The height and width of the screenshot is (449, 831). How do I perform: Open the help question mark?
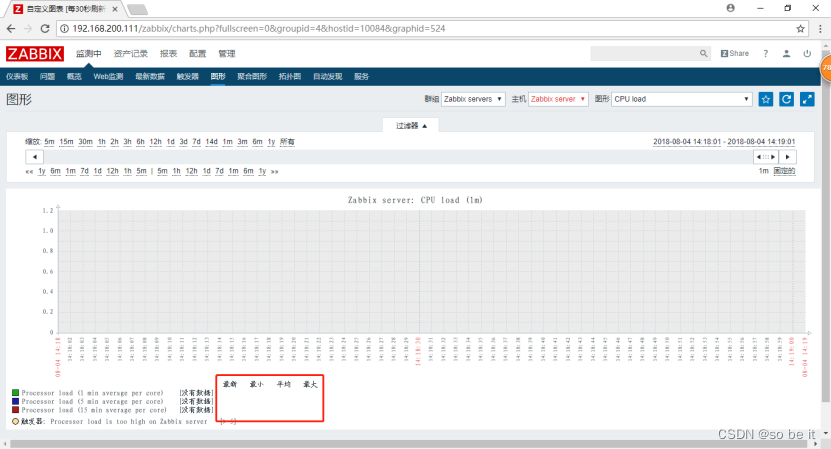point(765,54)
